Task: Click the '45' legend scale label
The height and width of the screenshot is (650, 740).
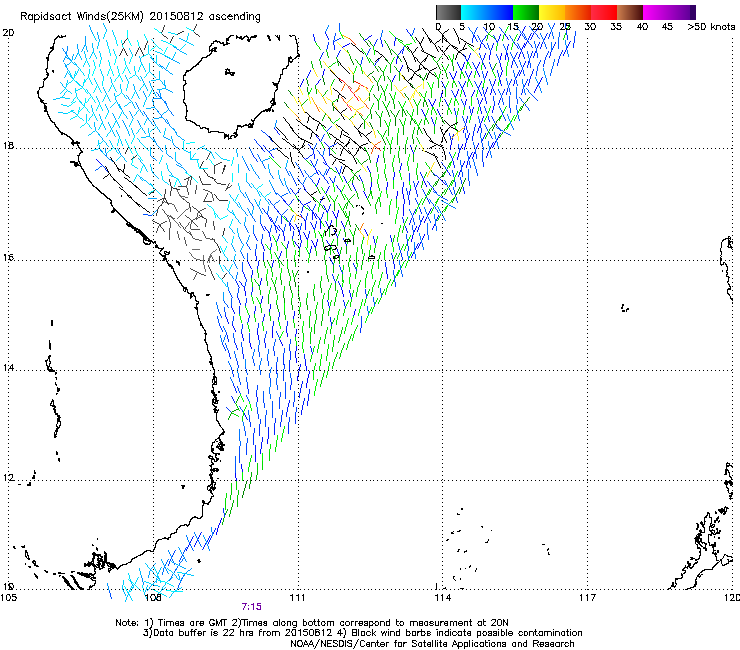Action: coord(667,27)
